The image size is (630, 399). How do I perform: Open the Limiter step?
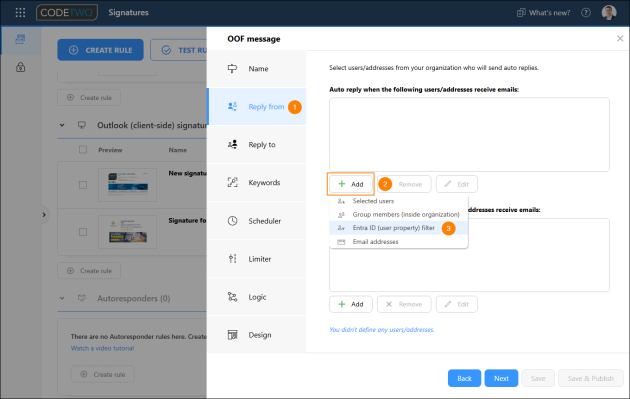click(257, 259)
